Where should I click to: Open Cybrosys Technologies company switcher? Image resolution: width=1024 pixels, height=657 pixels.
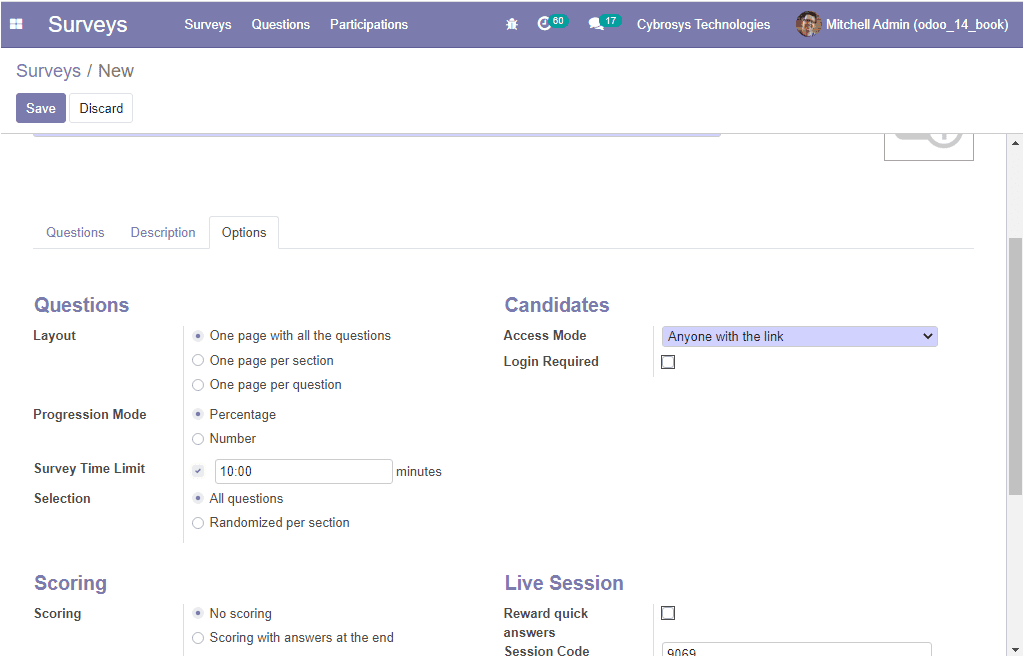(703, 24)
